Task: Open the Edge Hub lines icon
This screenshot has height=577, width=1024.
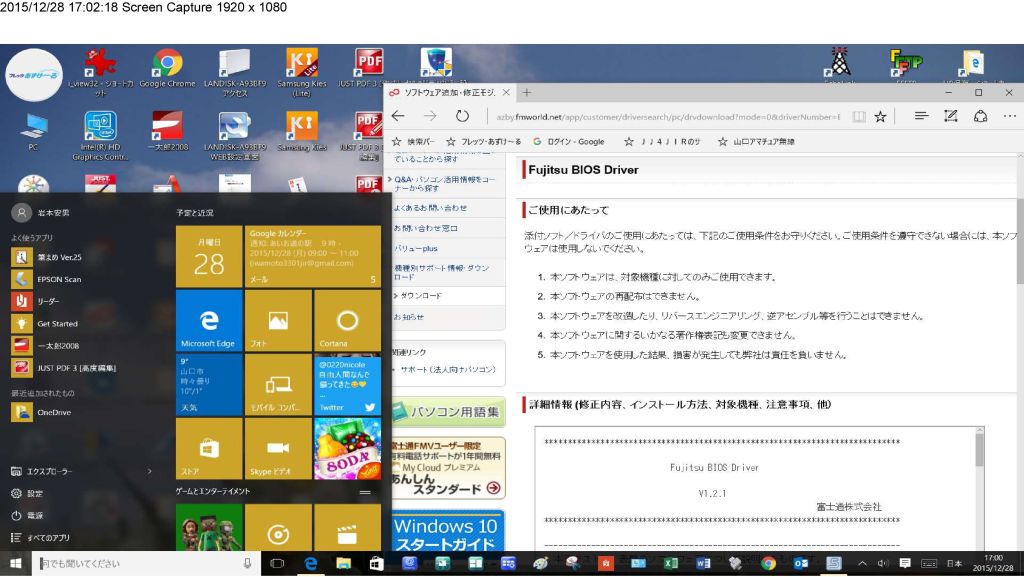Action: point(921,116)
